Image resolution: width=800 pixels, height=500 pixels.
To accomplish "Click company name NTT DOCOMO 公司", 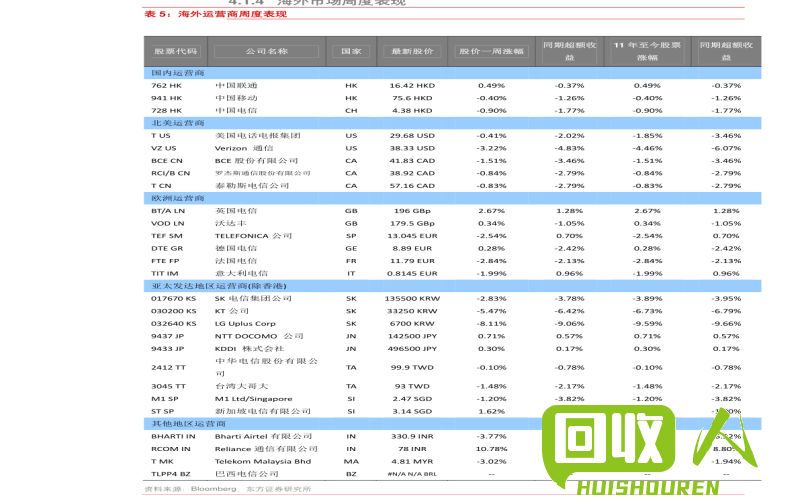I will click(259, 336).
